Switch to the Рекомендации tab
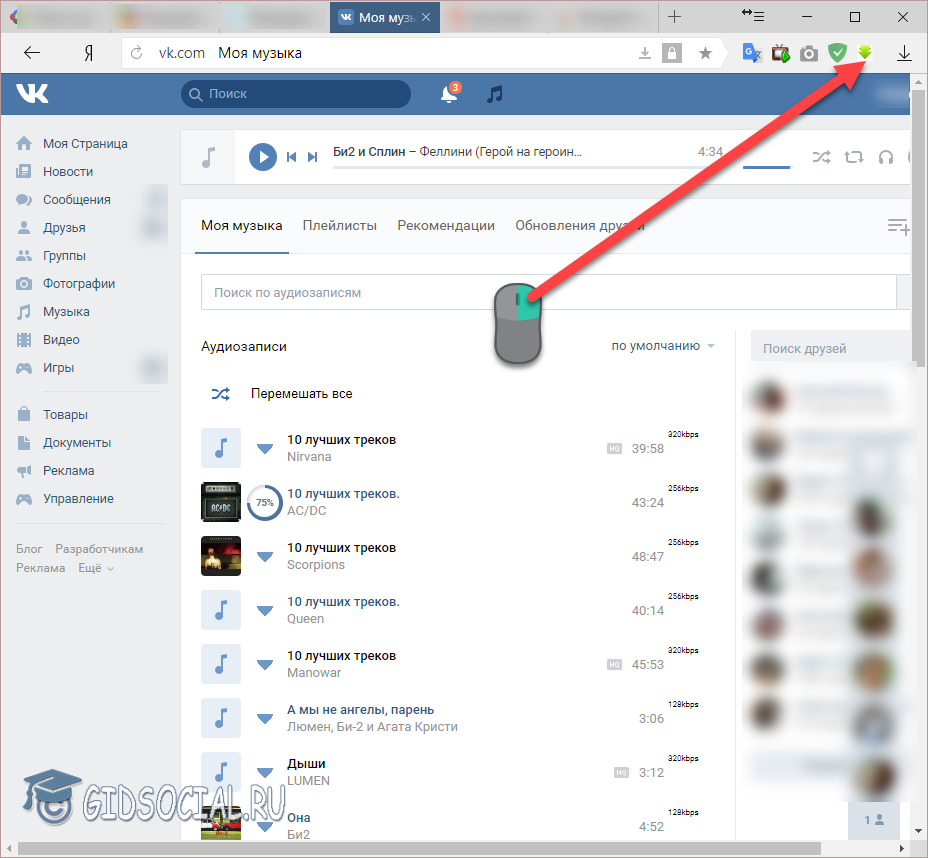The width and height of the screenshot is (928, 858). coord(446,225)
